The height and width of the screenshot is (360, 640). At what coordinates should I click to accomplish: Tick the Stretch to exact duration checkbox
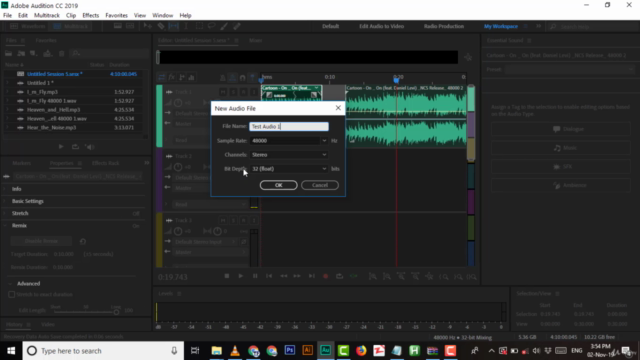pos(11,294)
